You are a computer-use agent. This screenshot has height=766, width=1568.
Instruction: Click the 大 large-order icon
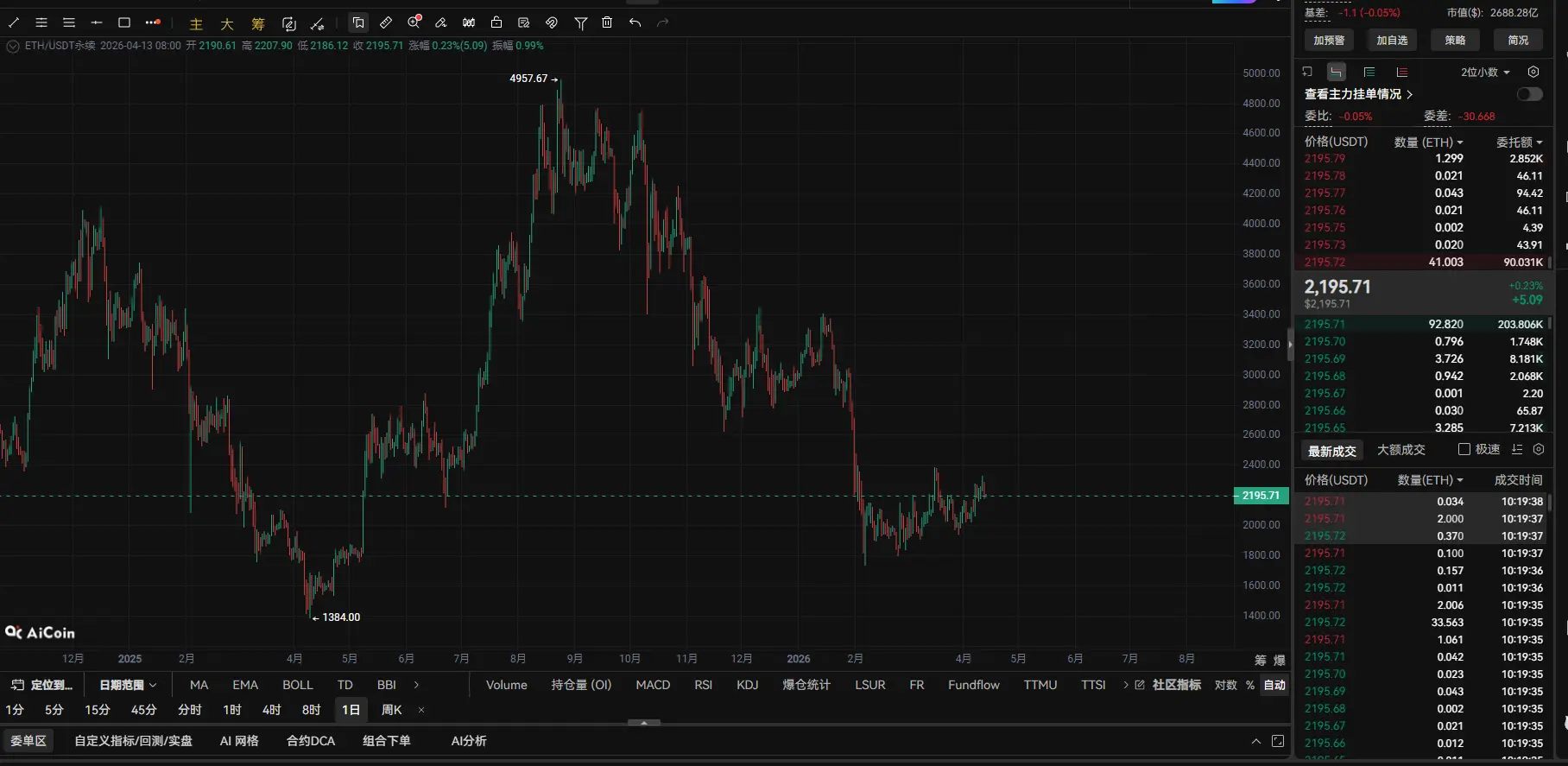tap(227, 23)
